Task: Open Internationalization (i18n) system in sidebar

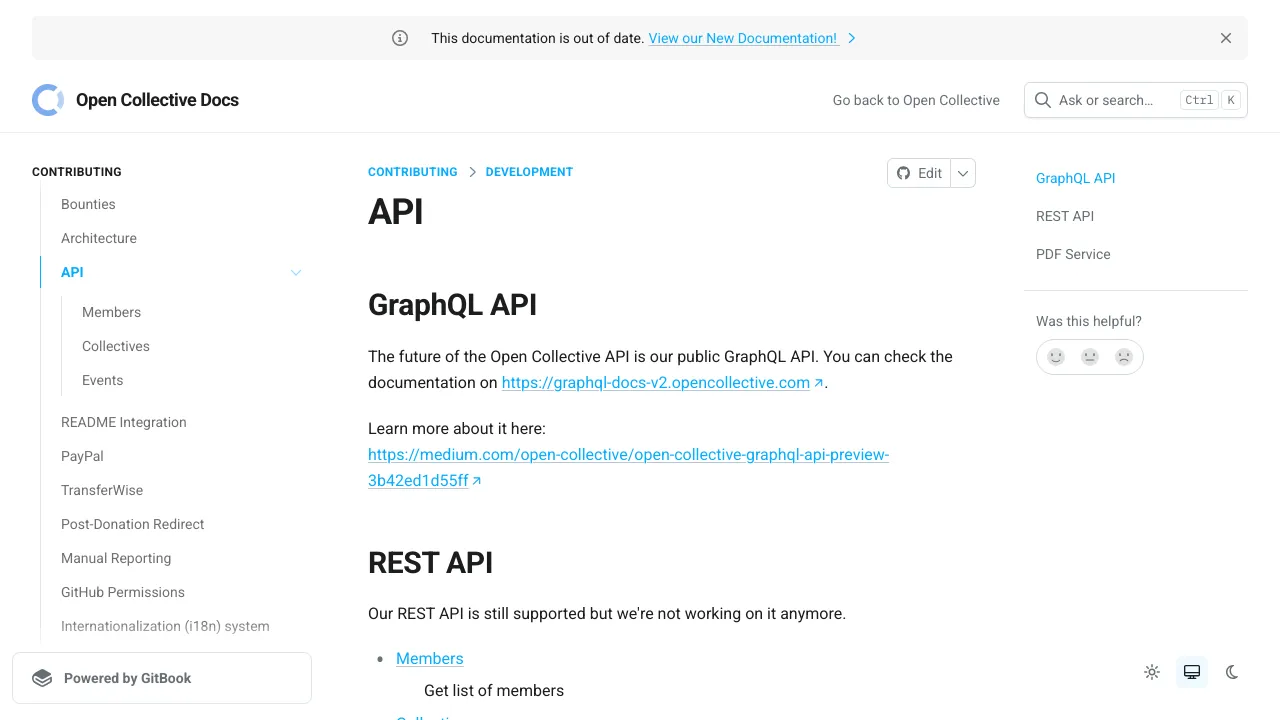Action: tap(165, 626)
